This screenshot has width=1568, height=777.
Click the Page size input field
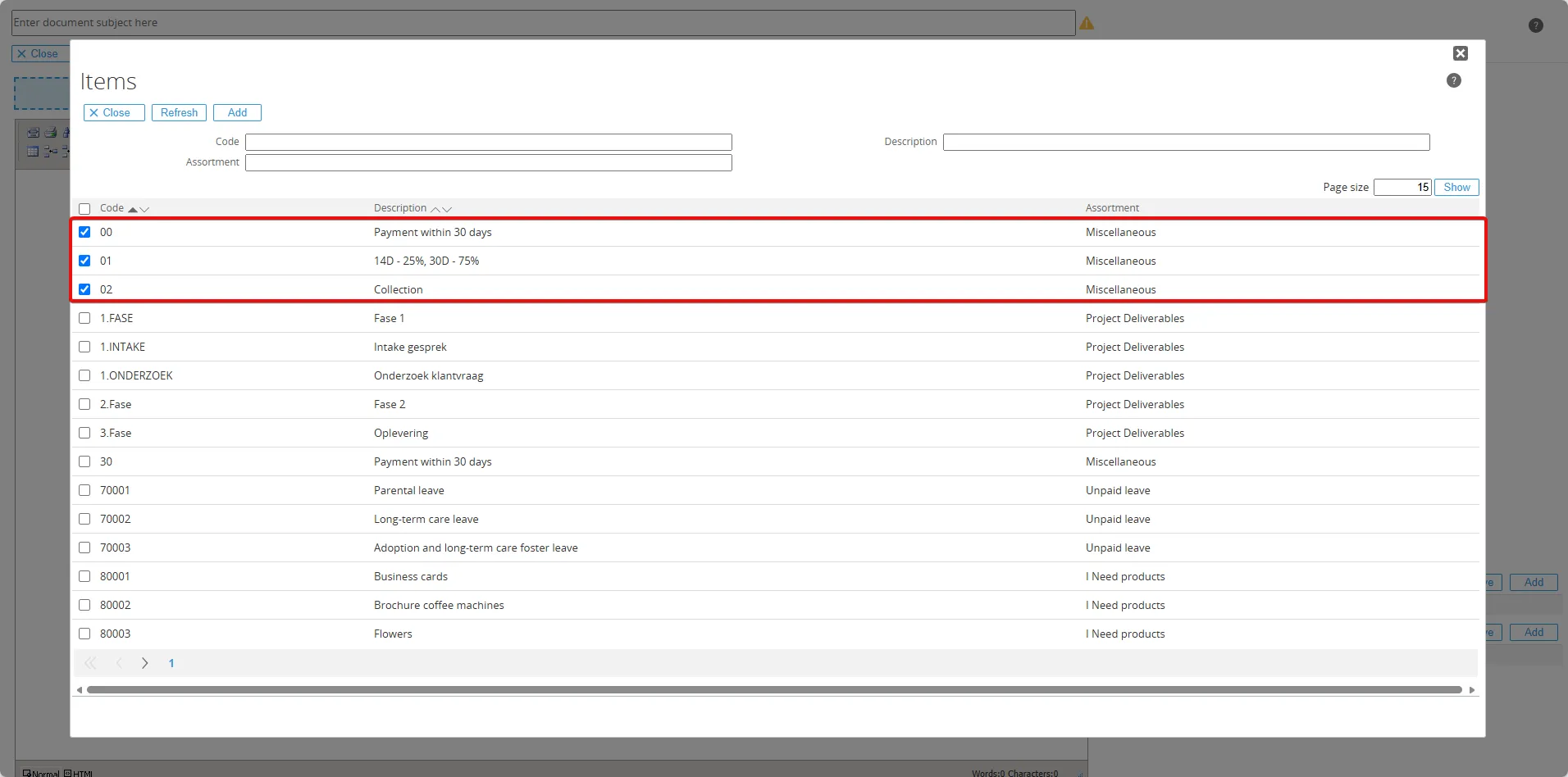point(1403,187)
